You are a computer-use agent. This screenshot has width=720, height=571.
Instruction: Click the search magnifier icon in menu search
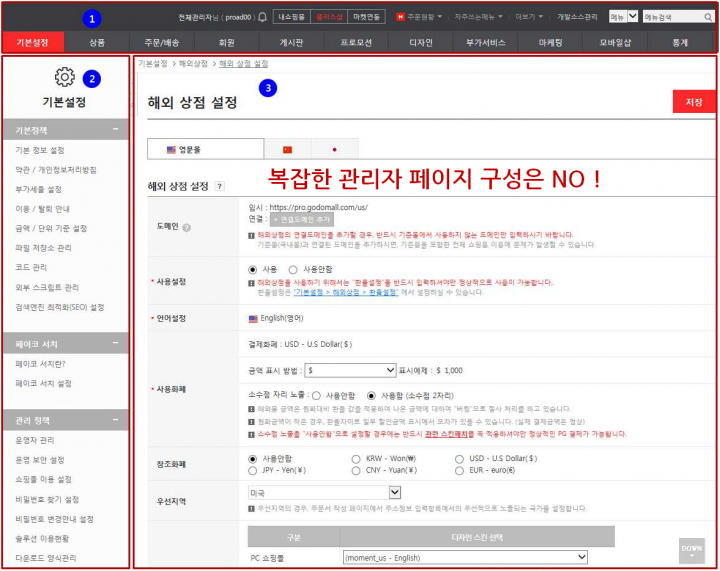708,17
